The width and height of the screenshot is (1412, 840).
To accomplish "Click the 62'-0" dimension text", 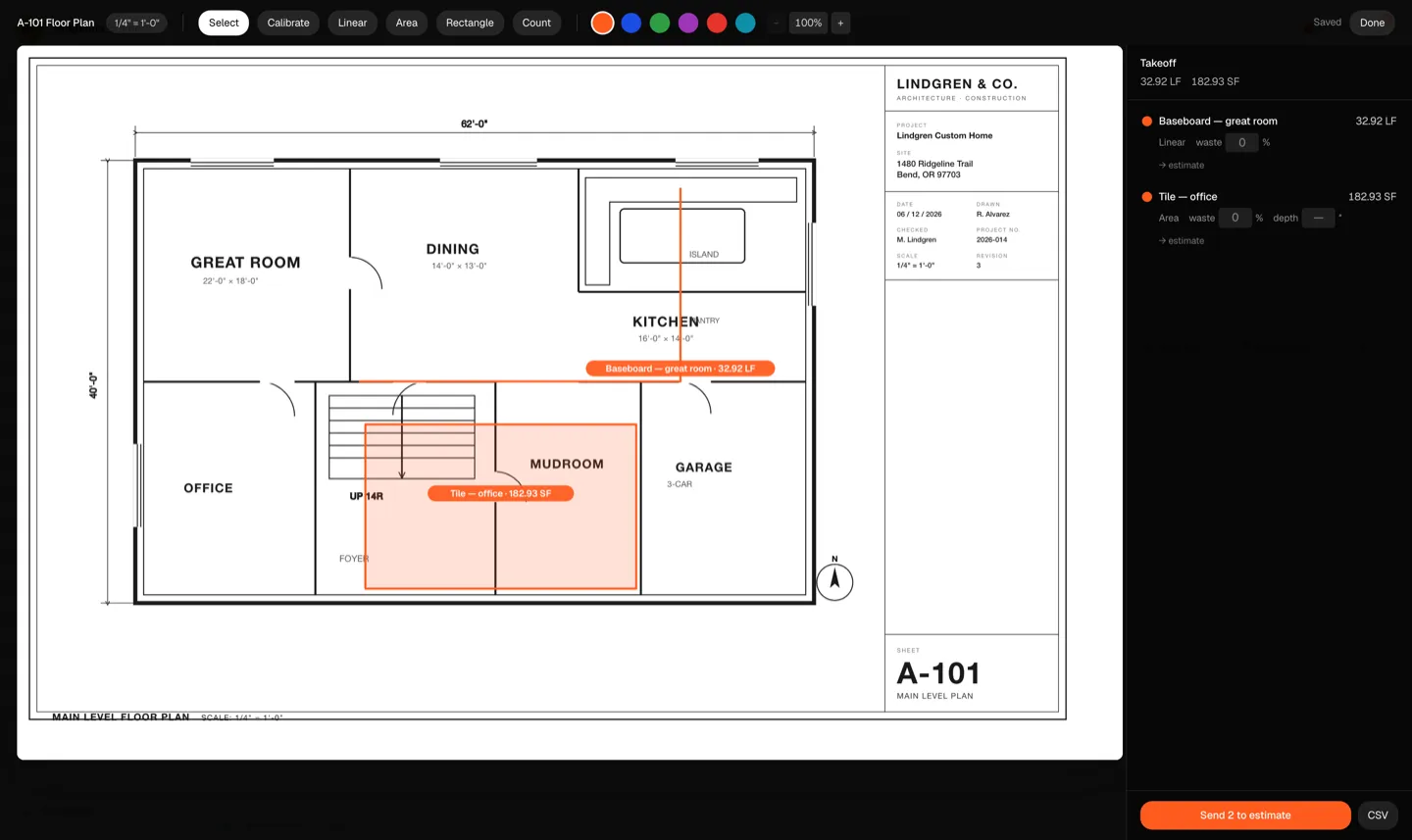I will coord(475,124).
